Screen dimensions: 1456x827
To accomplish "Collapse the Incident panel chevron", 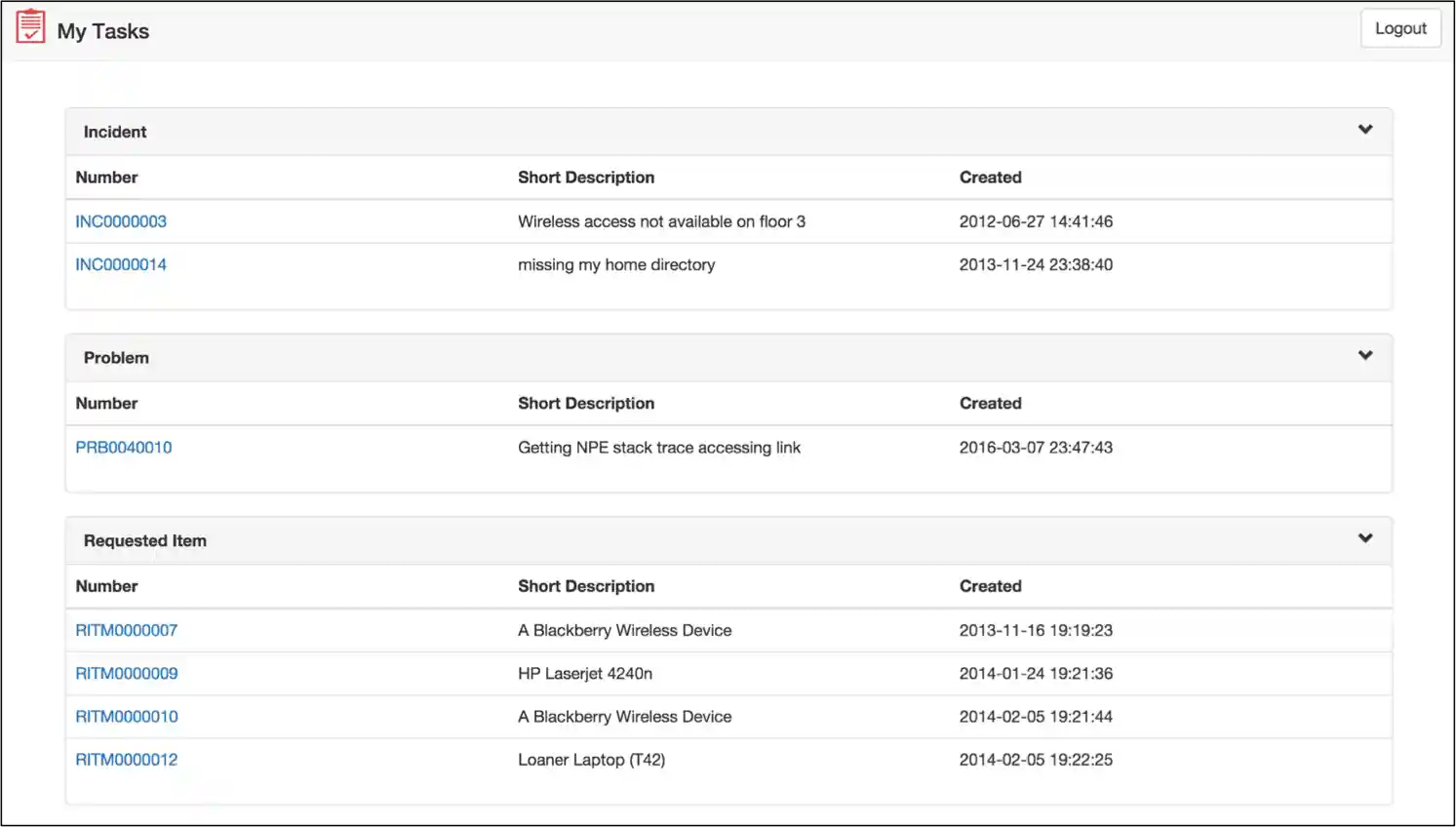I will point(1365,130).
